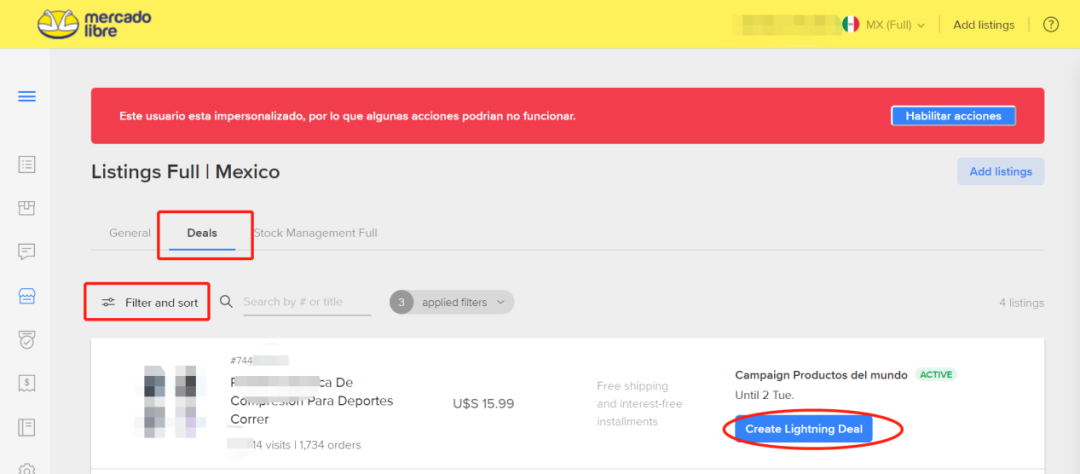Click the Until 2 Tue. text

point(765,395)
